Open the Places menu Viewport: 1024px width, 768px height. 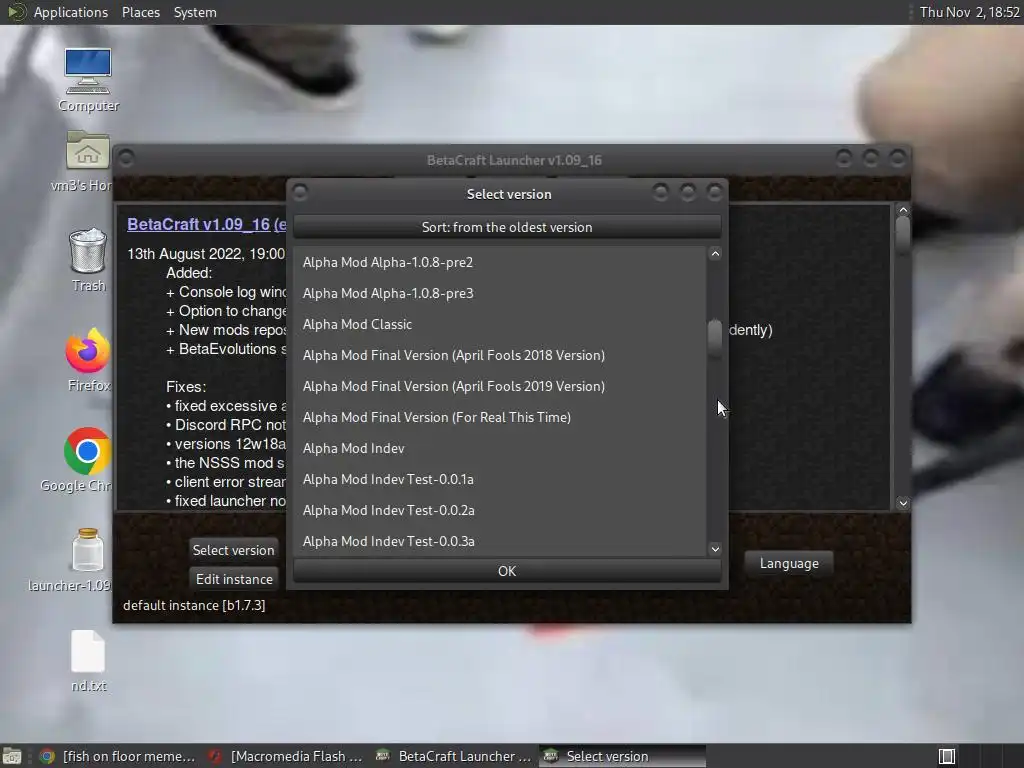click(140, 12)
